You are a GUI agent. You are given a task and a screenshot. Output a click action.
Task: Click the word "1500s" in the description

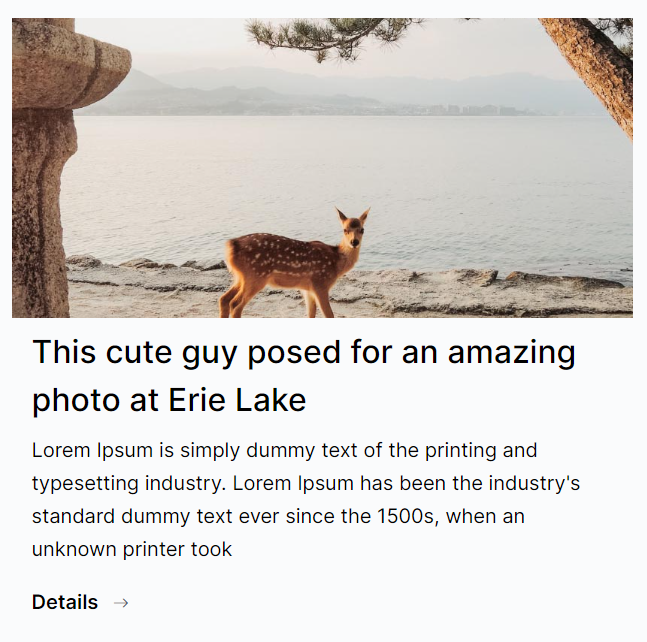tap(406, 517)
